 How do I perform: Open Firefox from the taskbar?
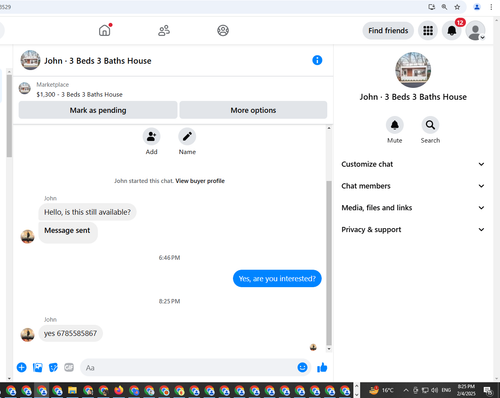coord(118,390)
